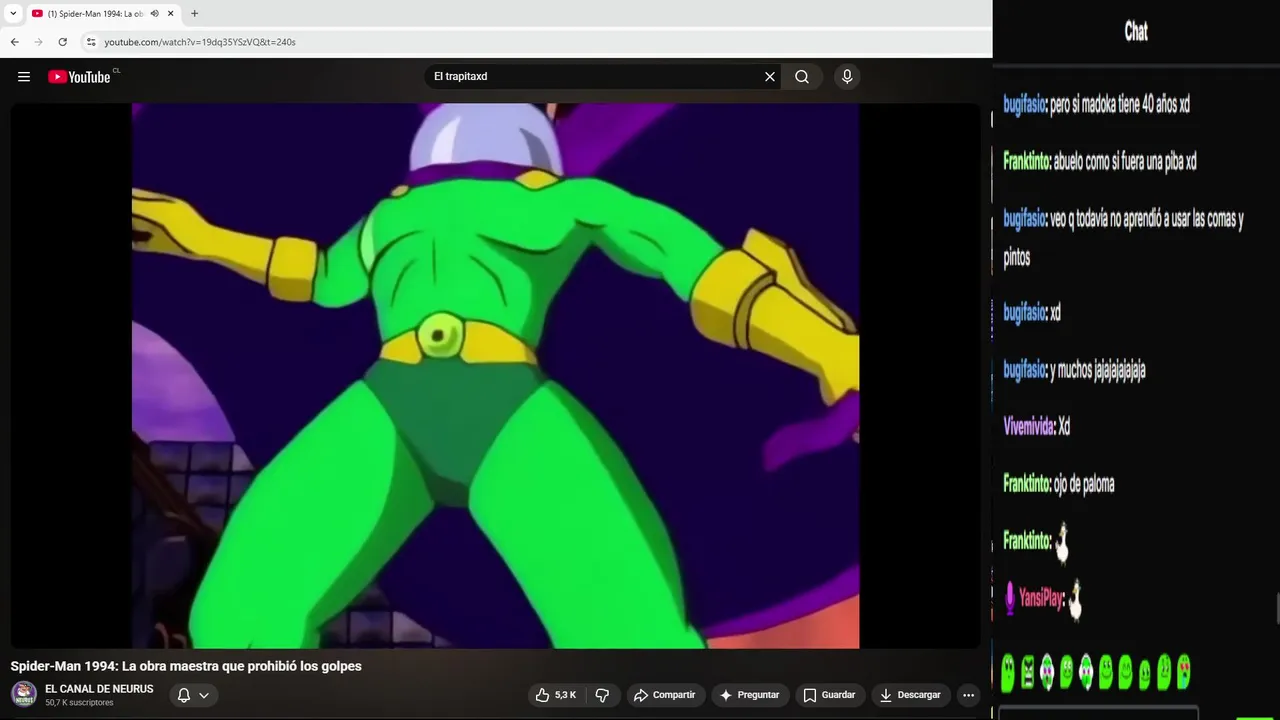The width and height of the screenshot is (1280, 720).
Task: Download the video with Descargar
Action: click(x=910, y=695)
